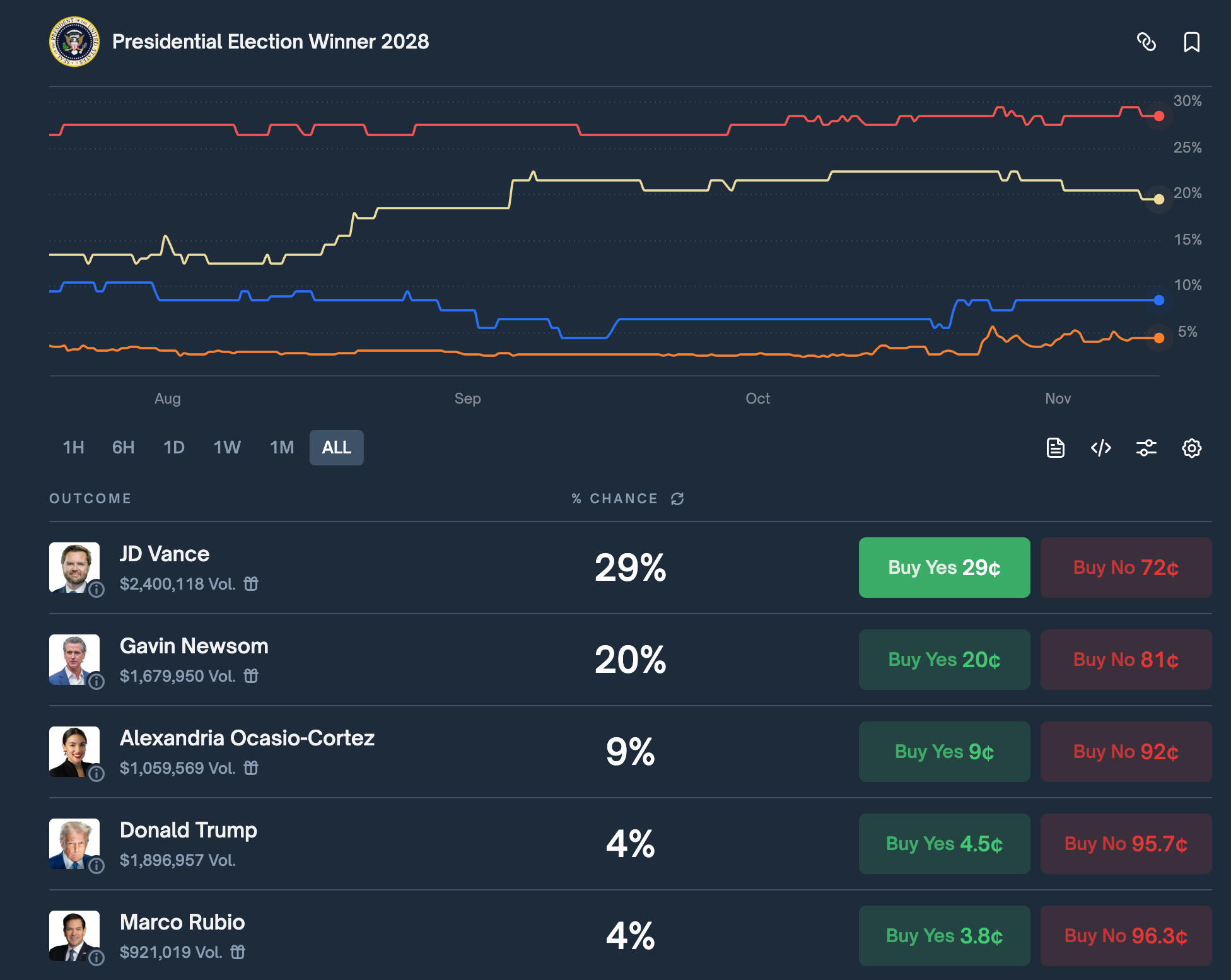Switch chart timeframe to 1H

(73, 447)
